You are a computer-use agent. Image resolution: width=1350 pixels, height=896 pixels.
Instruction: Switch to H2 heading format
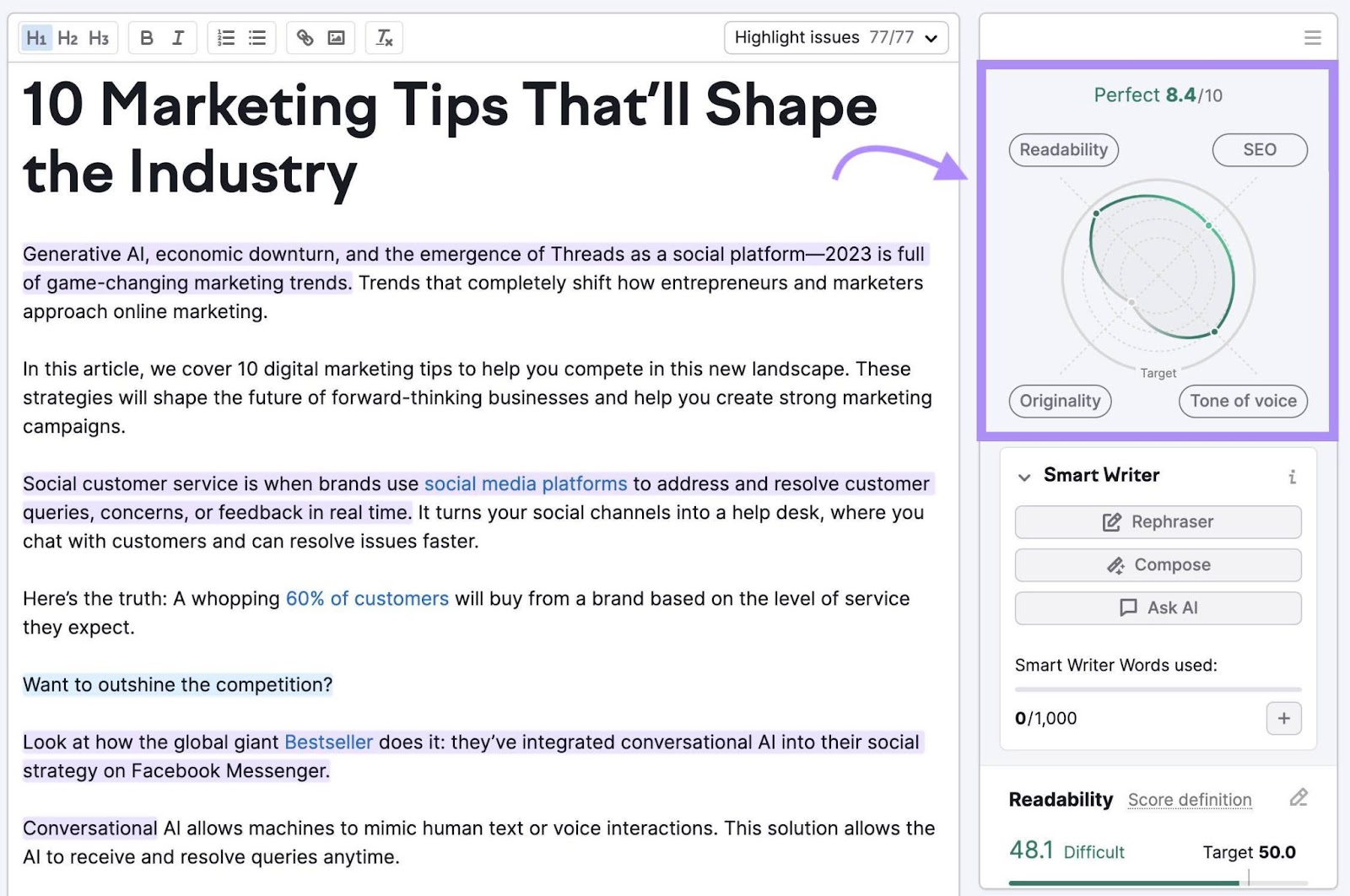click(68, 37)
